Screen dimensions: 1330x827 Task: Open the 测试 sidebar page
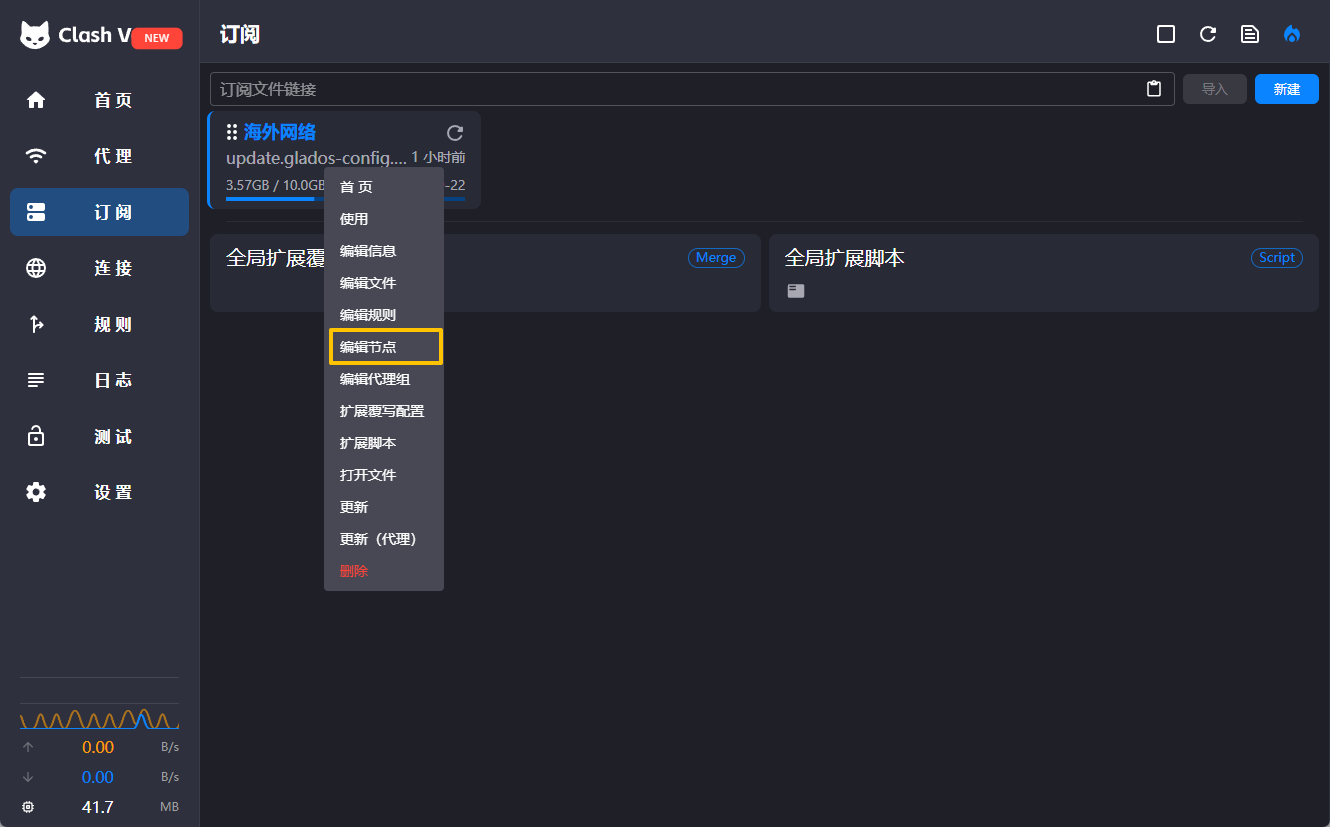coord(99,436)
